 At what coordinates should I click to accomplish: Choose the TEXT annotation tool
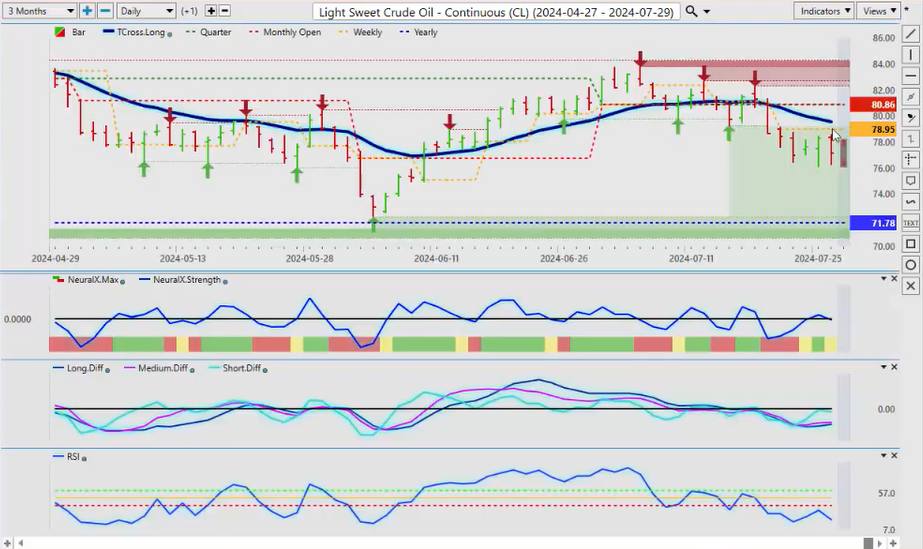[910, 222]
